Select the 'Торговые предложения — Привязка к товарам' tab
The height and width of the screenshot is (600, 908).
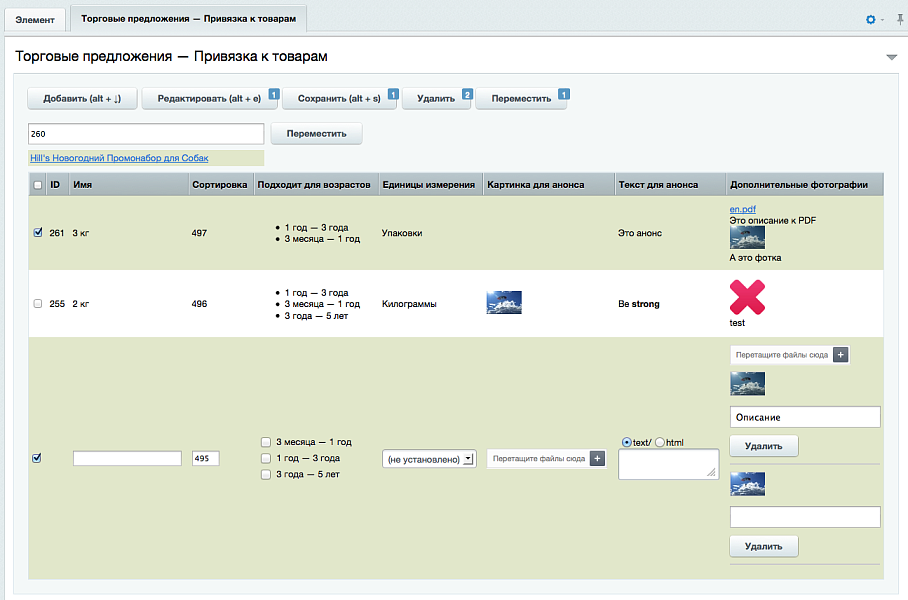click(188, 19)
